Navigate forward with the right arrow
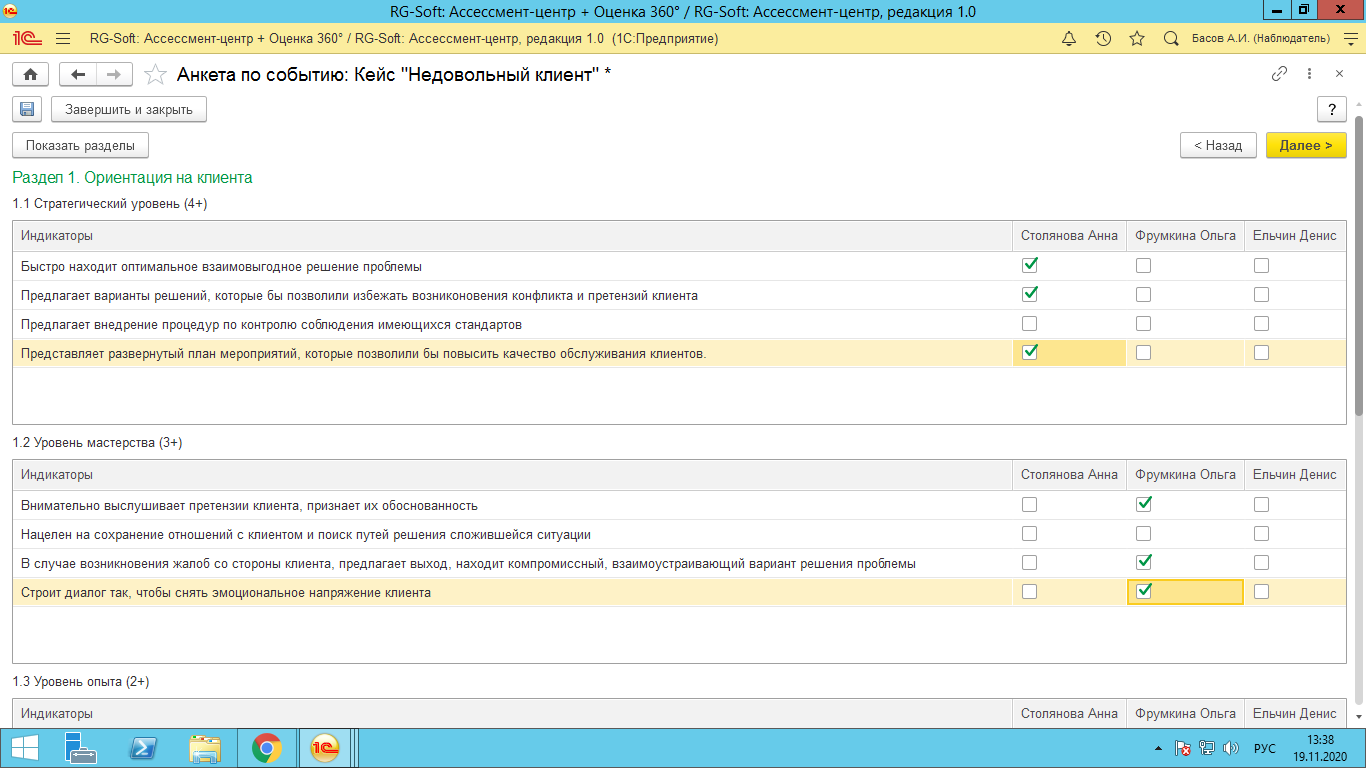Screen dimensions: 1366x768 [114, 74]
